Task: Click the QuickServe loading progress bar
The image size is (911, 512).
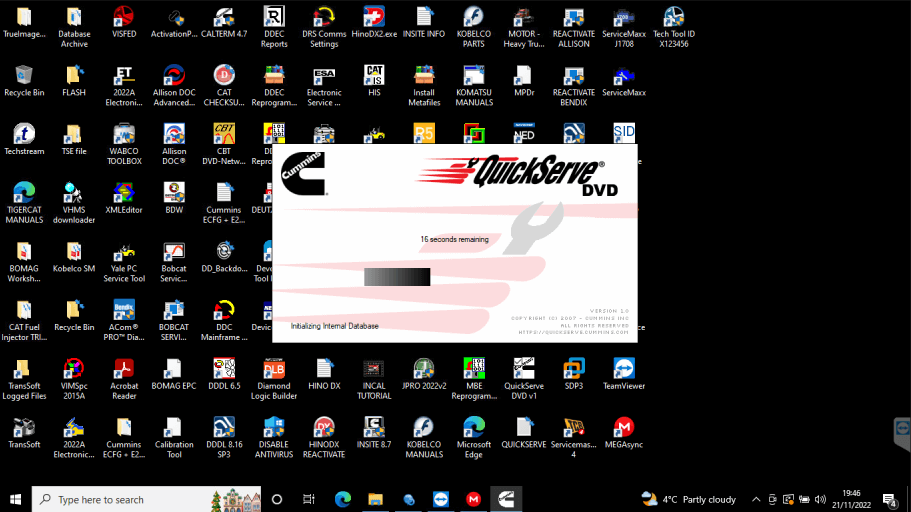Action: click(x=397, y=277)
